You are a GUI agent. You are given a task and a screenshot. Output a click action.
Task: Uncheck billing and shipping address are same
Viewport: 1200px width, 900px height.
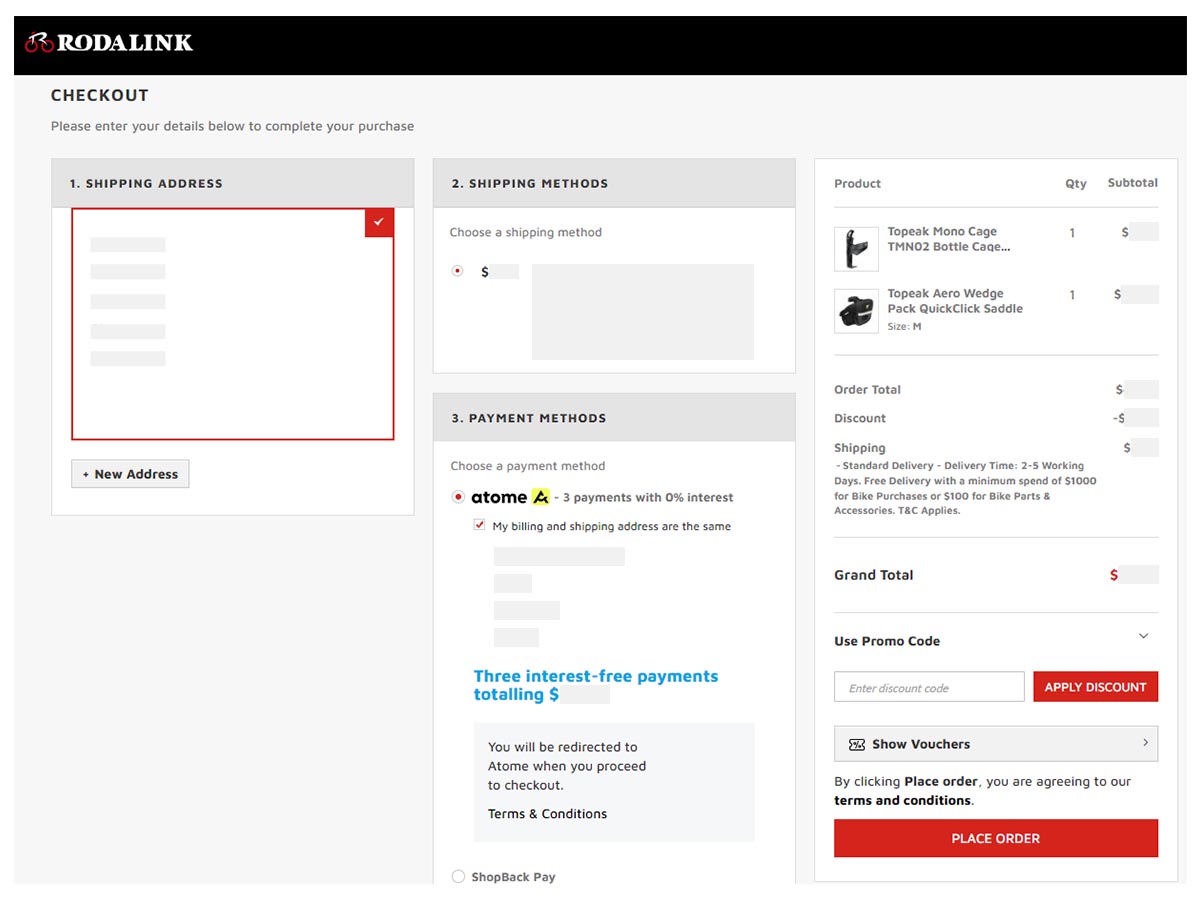(x=480, y=526)
